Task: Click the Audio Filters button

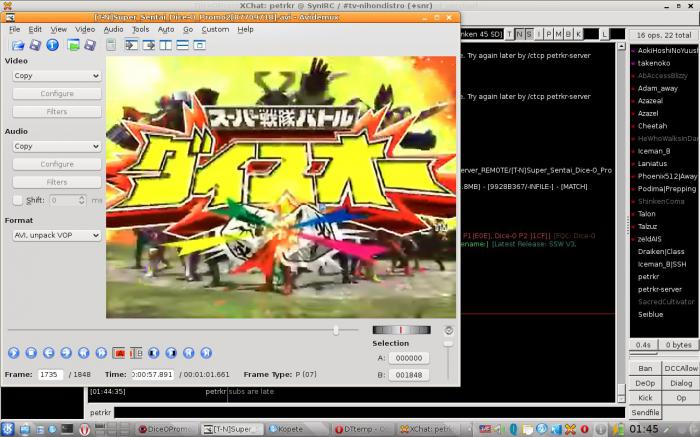Action: coord(57,182)
